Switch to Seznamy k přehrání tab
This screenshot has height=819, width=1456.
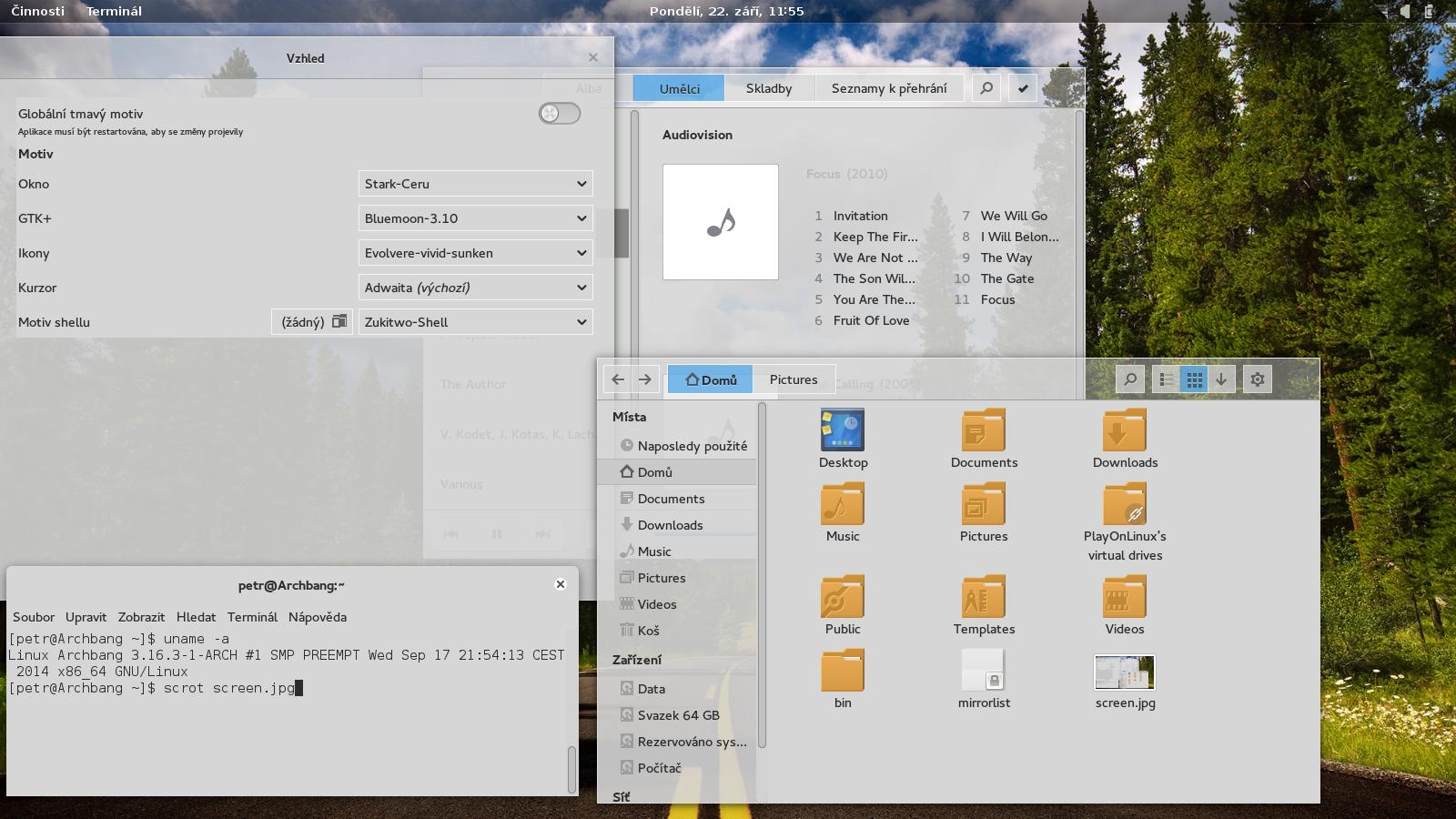point(889,88)
